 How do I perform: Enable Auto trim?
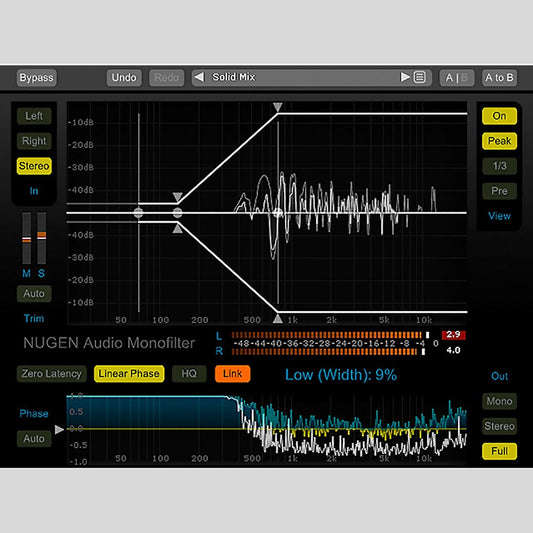click(34, 293)
